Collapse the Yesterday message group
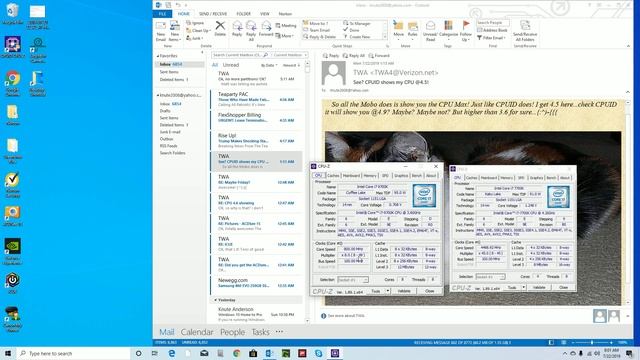The image size is (640, 360). tap(216, 300)
